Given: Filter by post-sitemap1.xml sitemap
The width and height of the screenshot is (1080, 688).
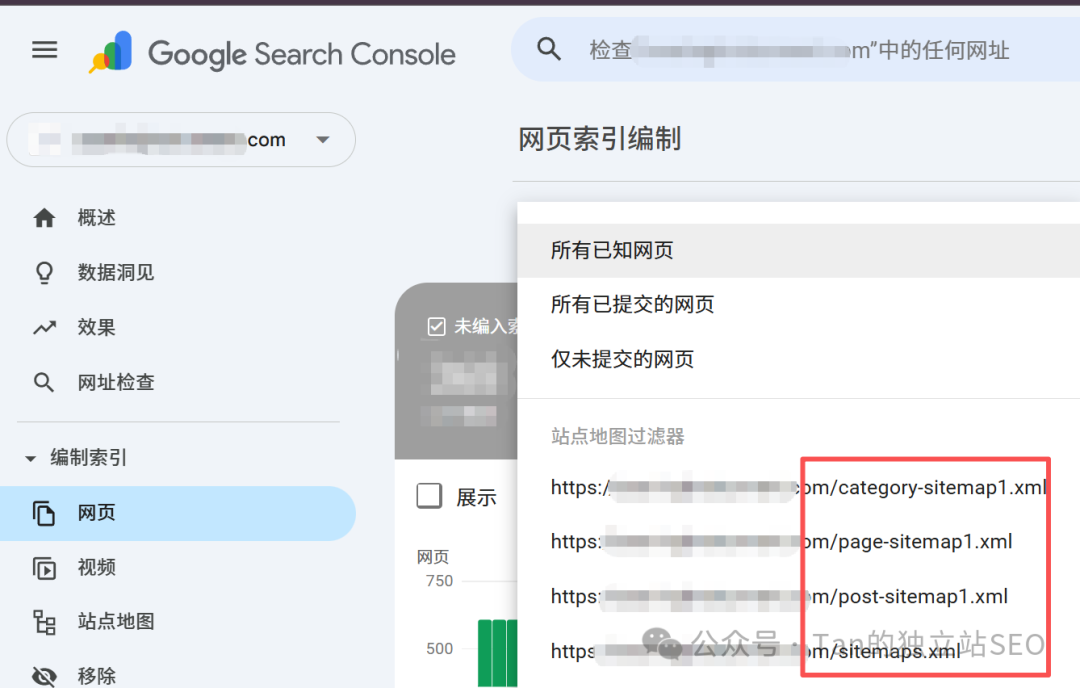Looking at the screenshot, I should click(x=780, y=597).
